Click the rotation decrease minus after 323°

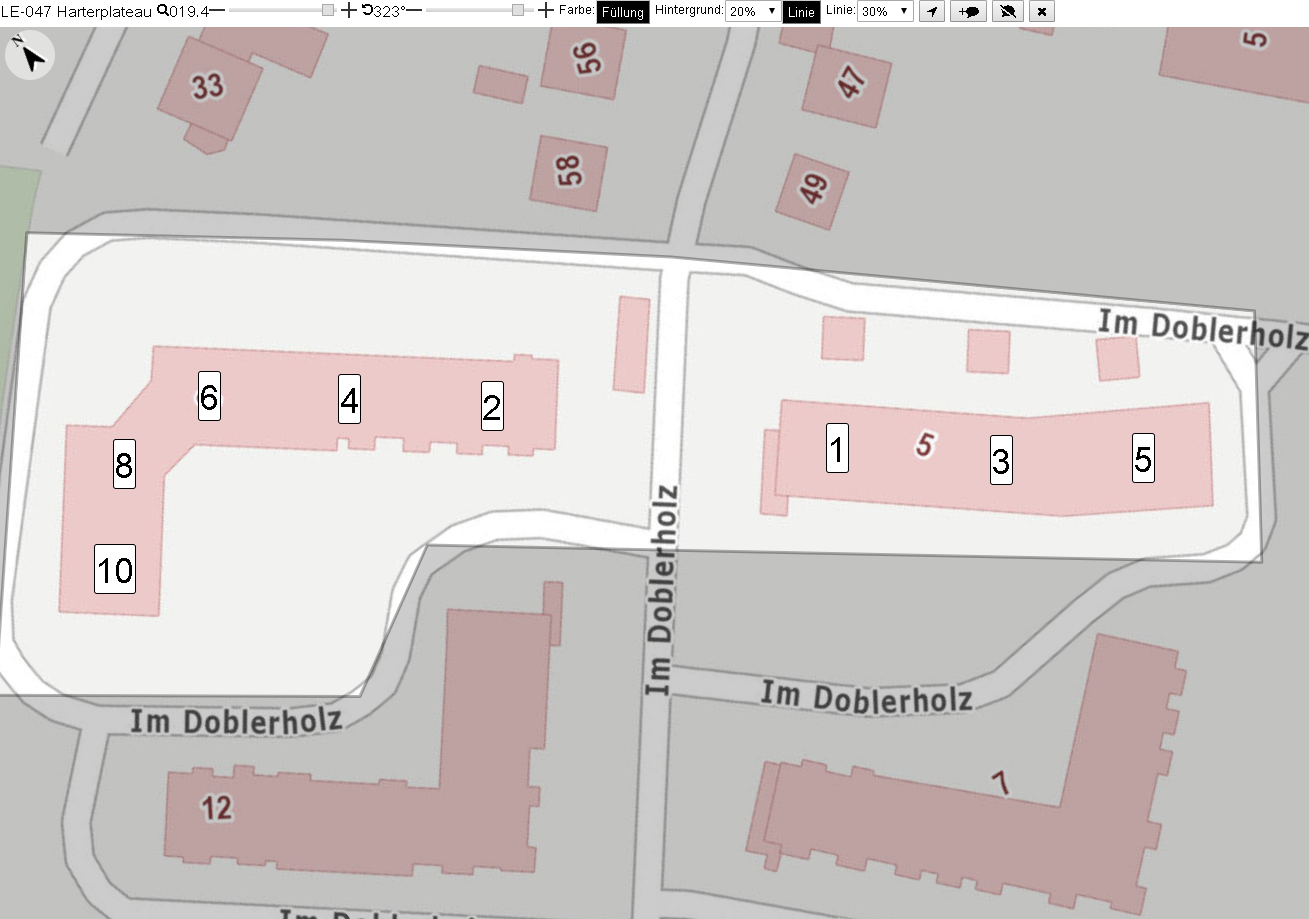pyautogui.click(x=413, y=10)
